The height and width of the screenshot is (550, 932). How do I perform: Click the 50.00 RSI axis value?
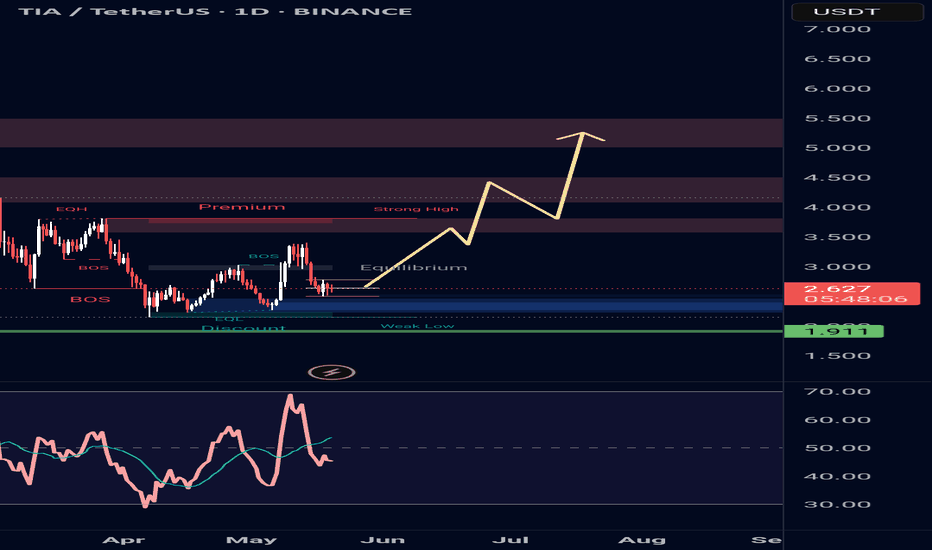837,448
